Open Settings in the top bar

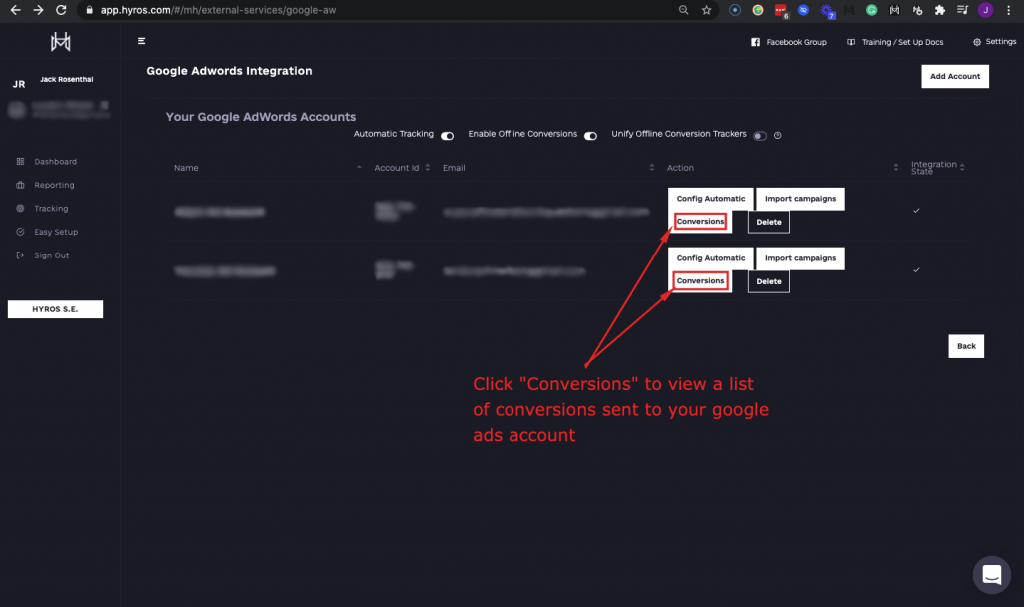[995, 42]
